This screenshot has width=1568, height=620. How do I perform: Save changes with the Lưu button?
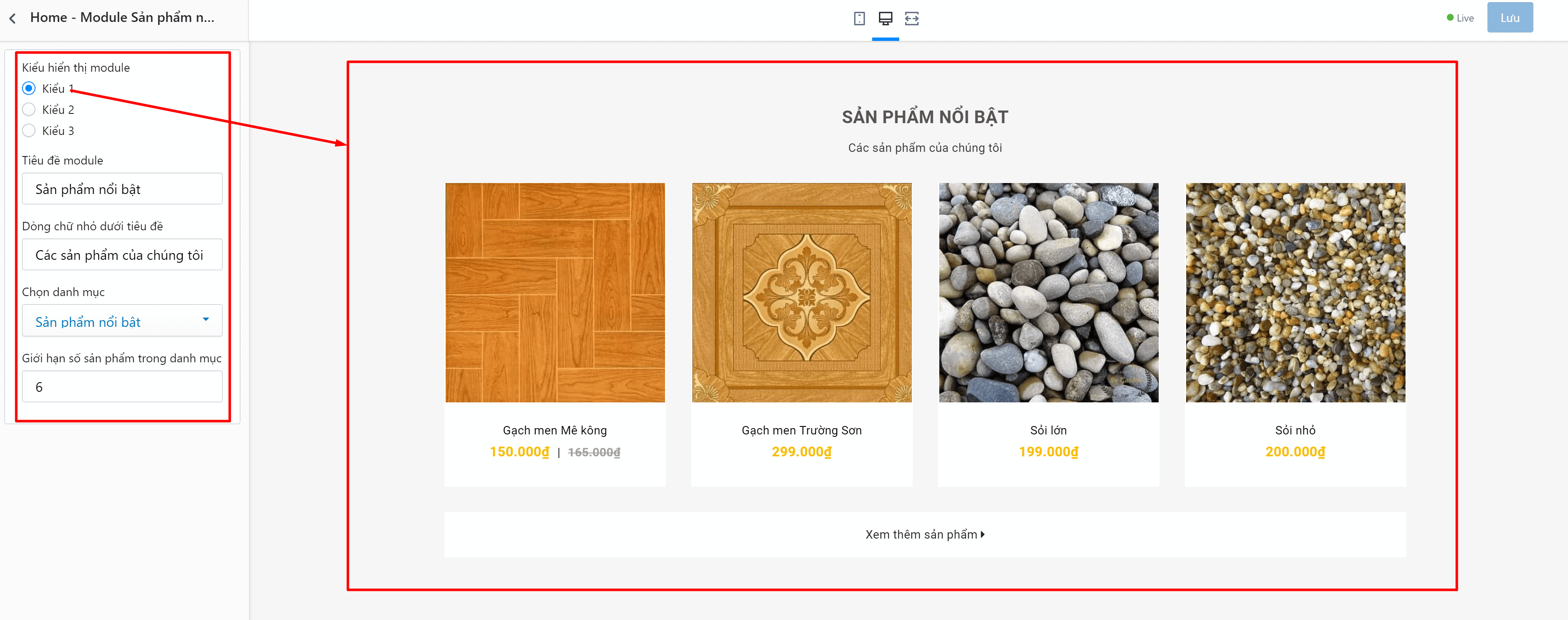[1510, 18]
